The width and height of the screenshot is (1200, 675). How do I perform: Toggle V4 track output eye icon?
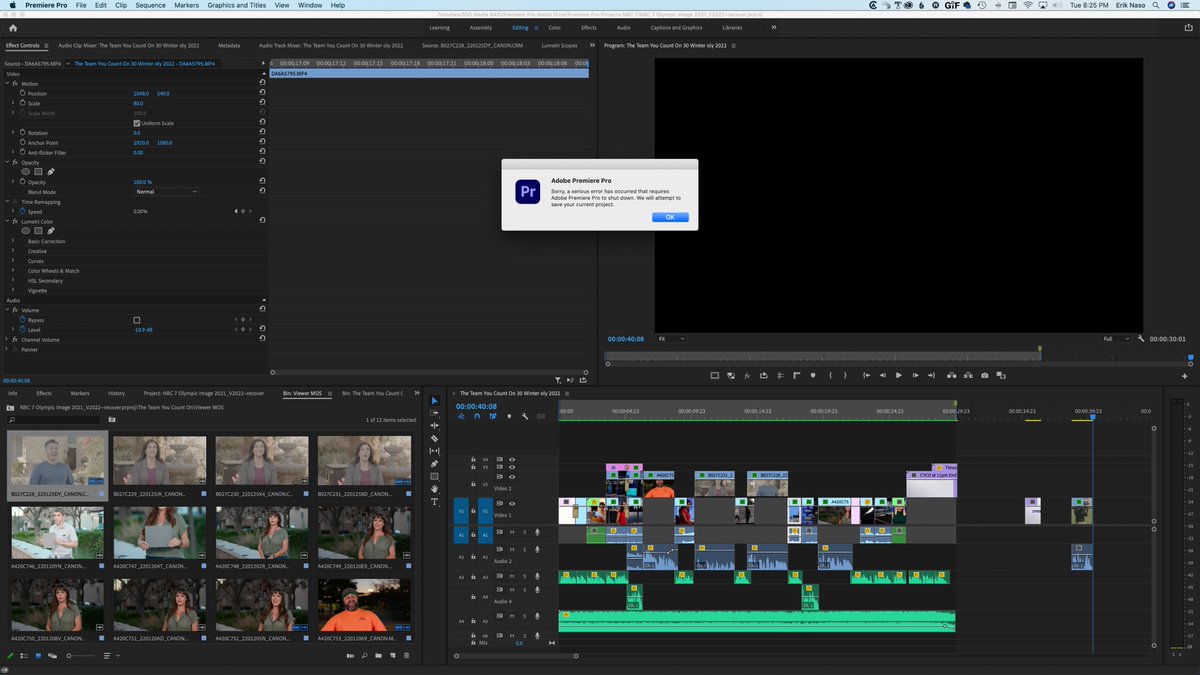[x=512, y=460]
